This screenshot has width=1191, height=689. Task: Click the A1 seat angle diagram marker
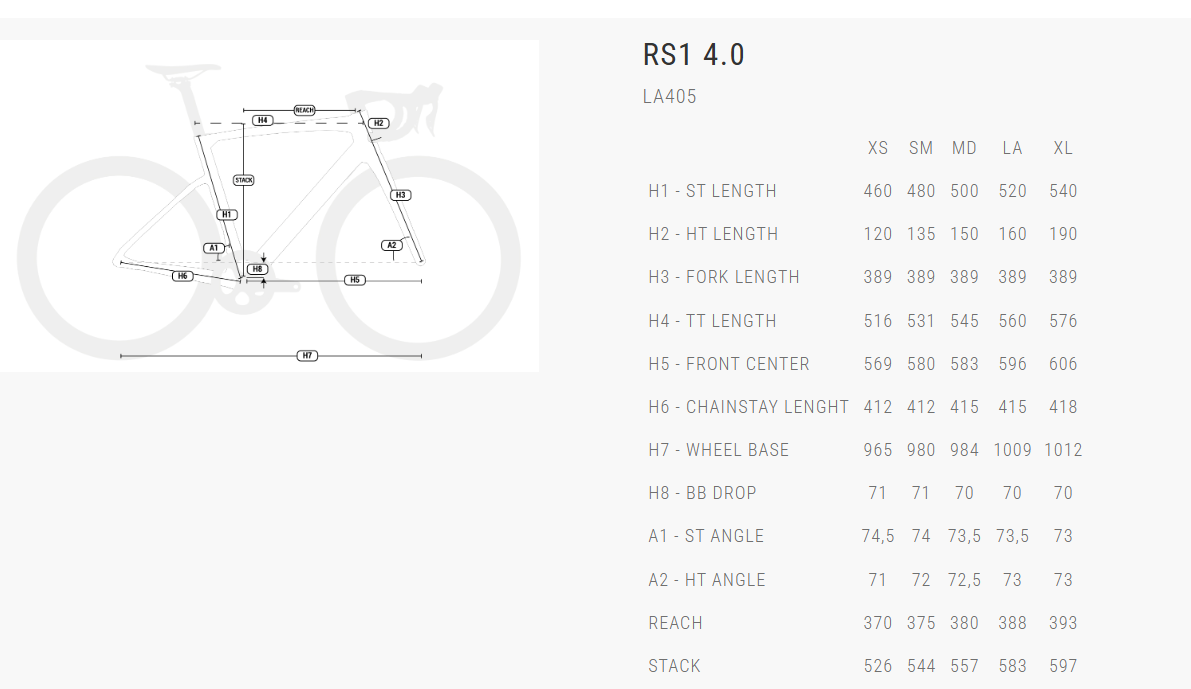click(x=214, y=247)
